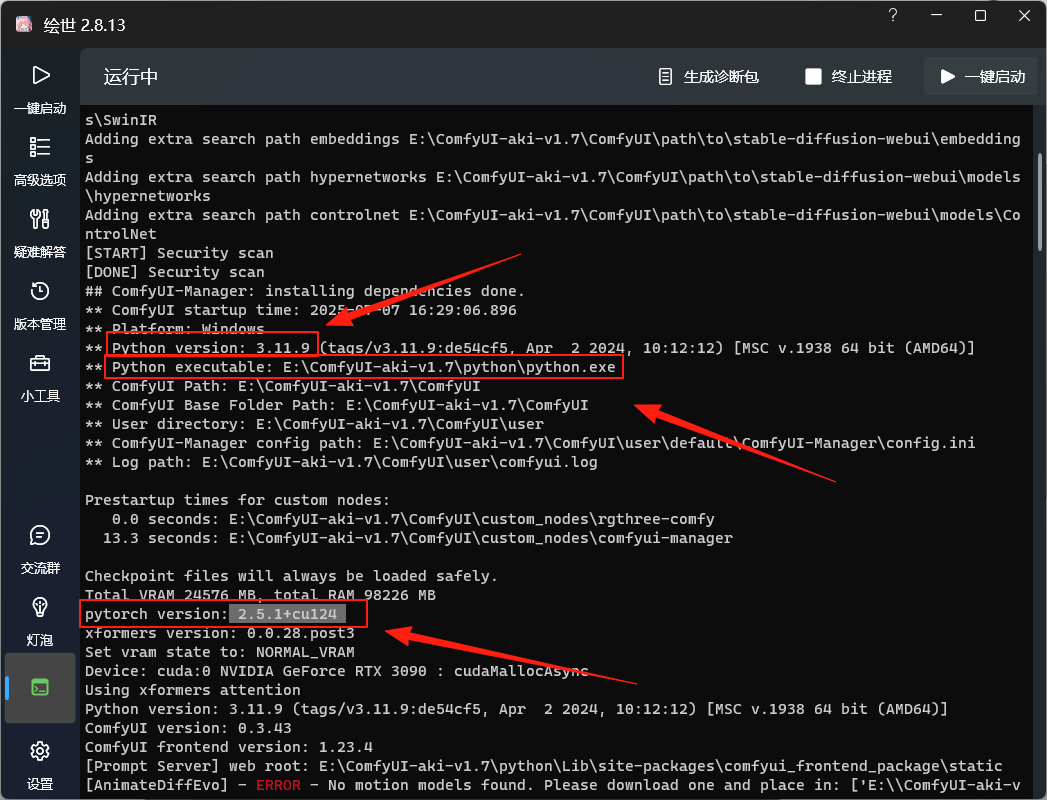Viewport: 1047px width, 800px height.
Task: Close the 绘世 window
Action: coord(1024,15)
